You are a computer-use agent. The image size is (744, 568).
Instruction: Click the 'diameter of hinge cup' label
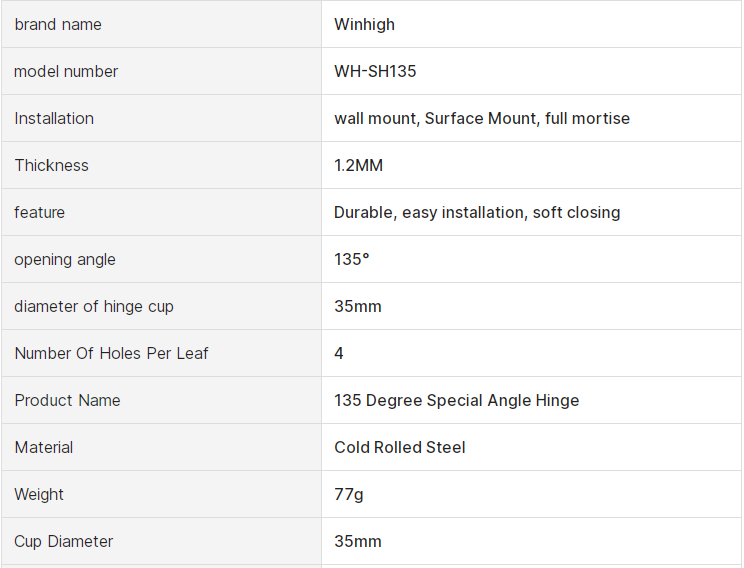pyautogui.click(x=94, y=306)
